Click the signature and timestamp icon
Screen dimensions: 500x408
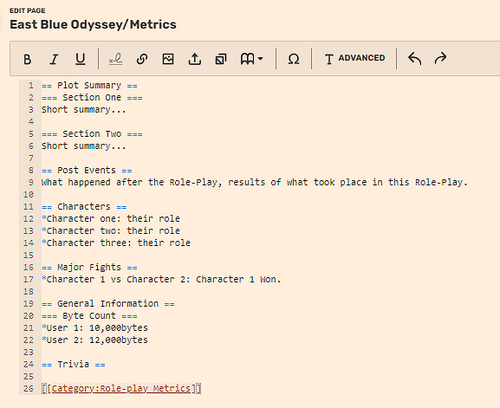click(x=116, y=59)
